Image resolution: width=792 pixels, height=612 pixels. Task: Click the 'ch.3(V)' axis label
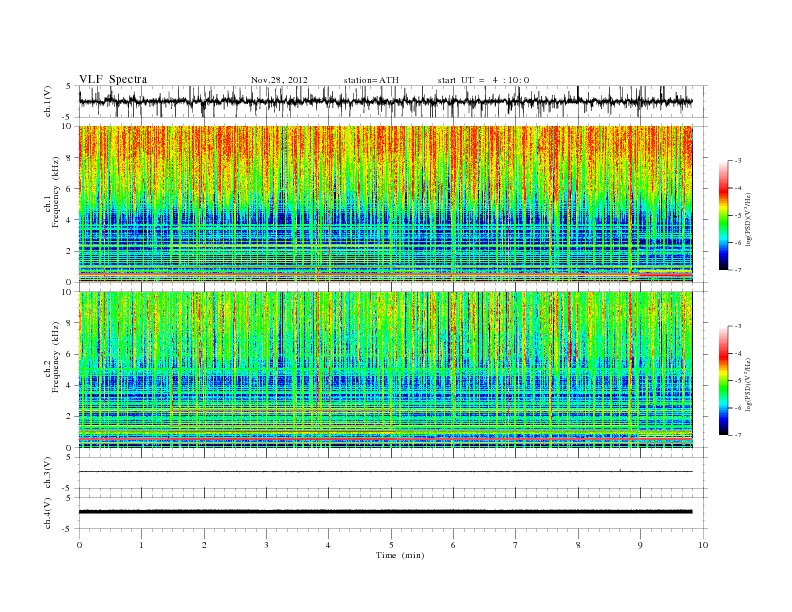[x=48, y=473]
